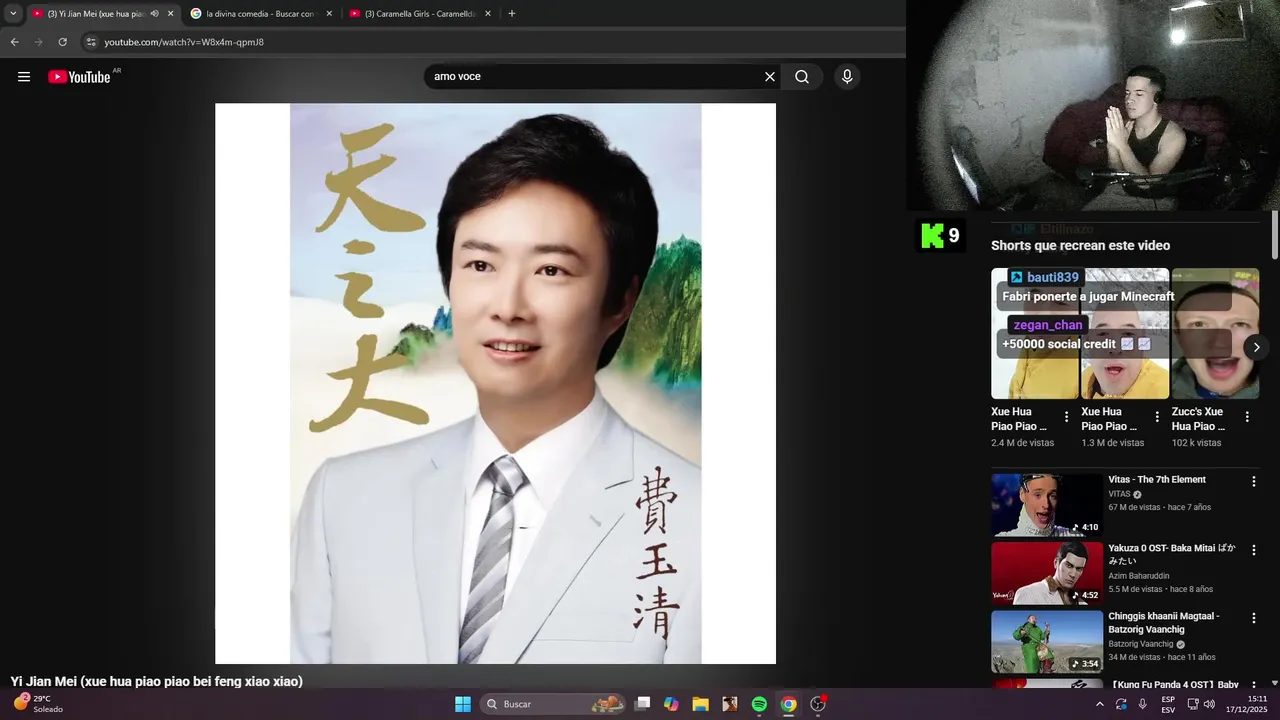Show hidden system tray icons chevron

click(1100, 704)
